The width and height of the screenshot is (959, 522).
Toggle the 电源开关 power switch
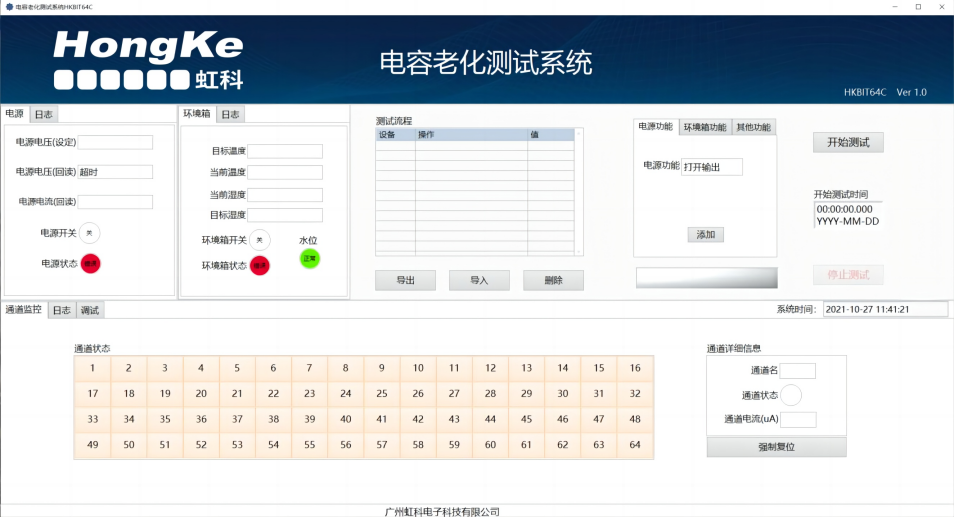(x=89, y=233)
